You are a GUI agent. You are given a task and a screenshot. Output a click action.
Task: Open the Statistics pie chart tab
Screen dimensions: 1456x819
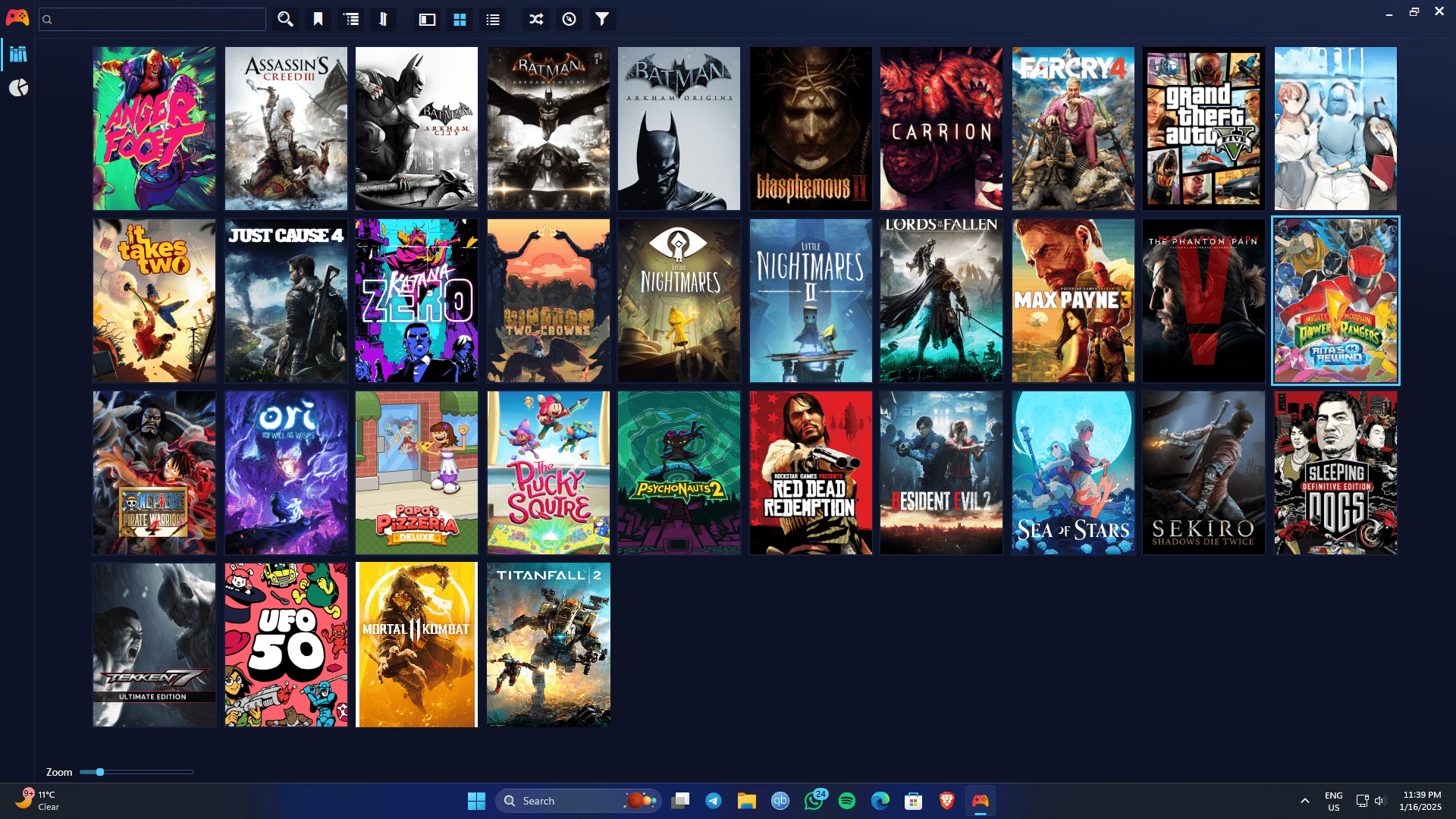pyautogui.click(x=18, y=88)
